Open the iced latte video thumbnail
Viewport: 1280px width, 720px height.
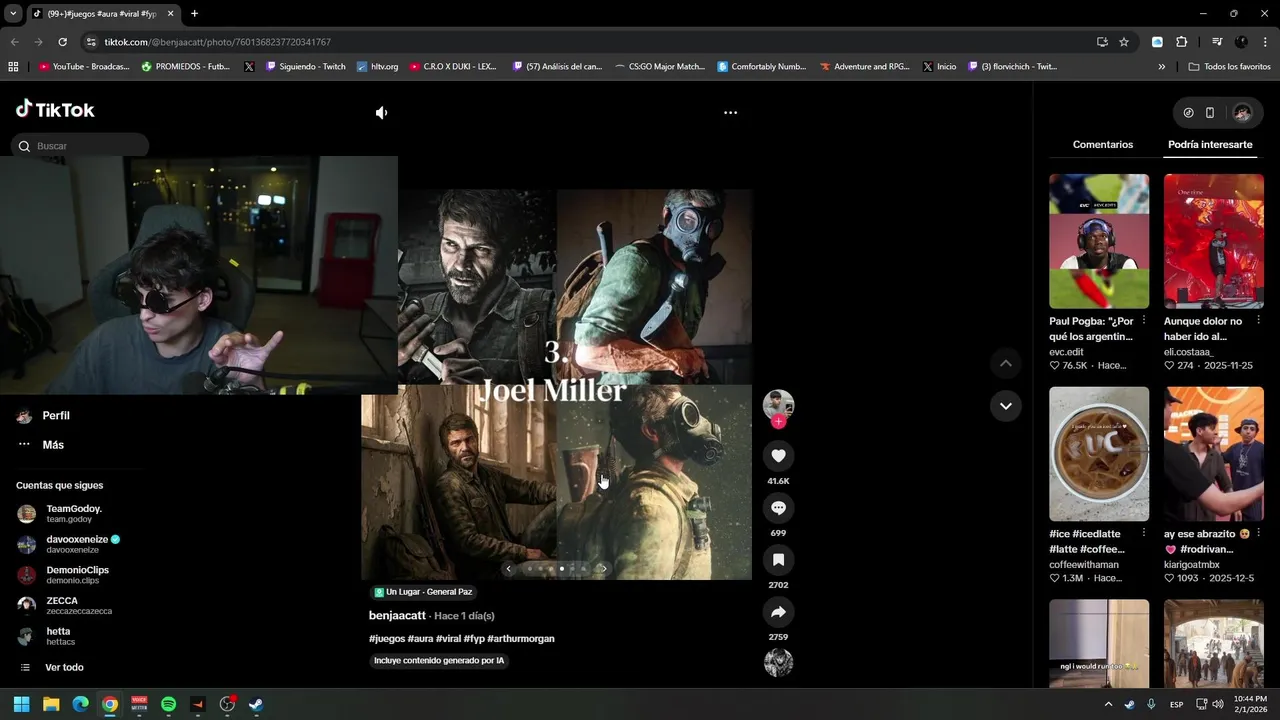click(1099, 454)
